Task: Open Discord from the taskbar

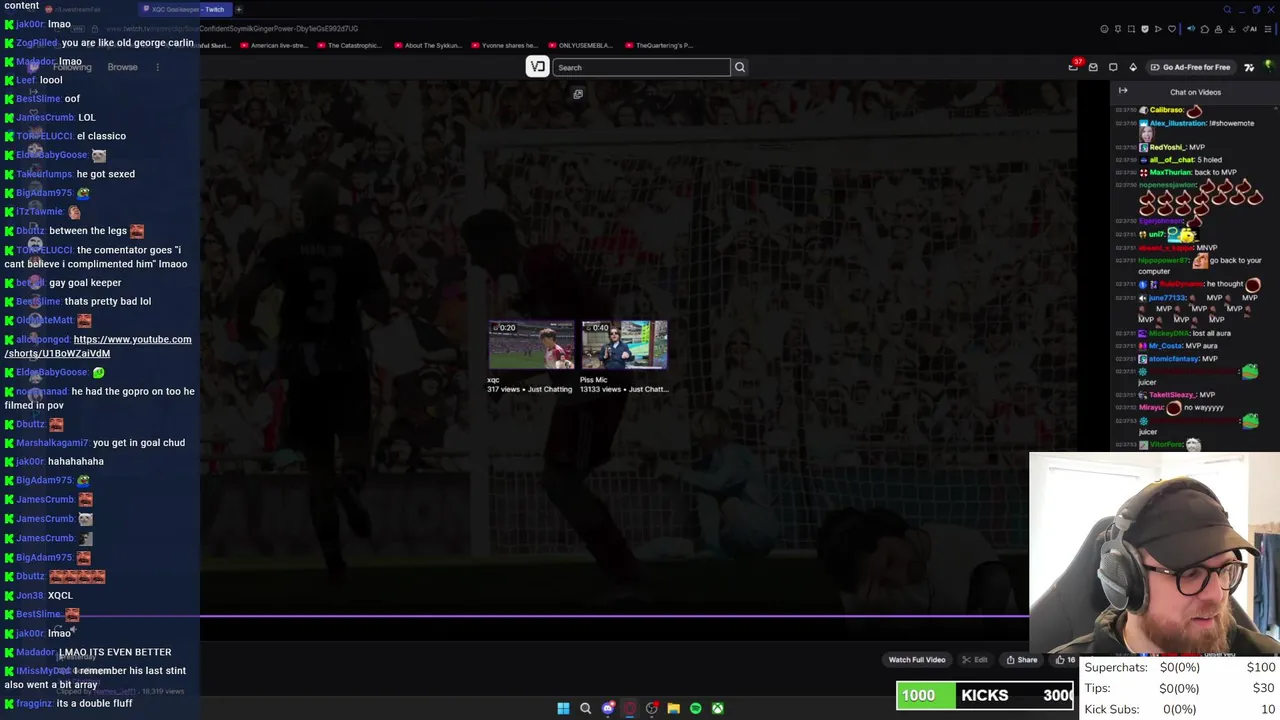Action: (608, 708)
